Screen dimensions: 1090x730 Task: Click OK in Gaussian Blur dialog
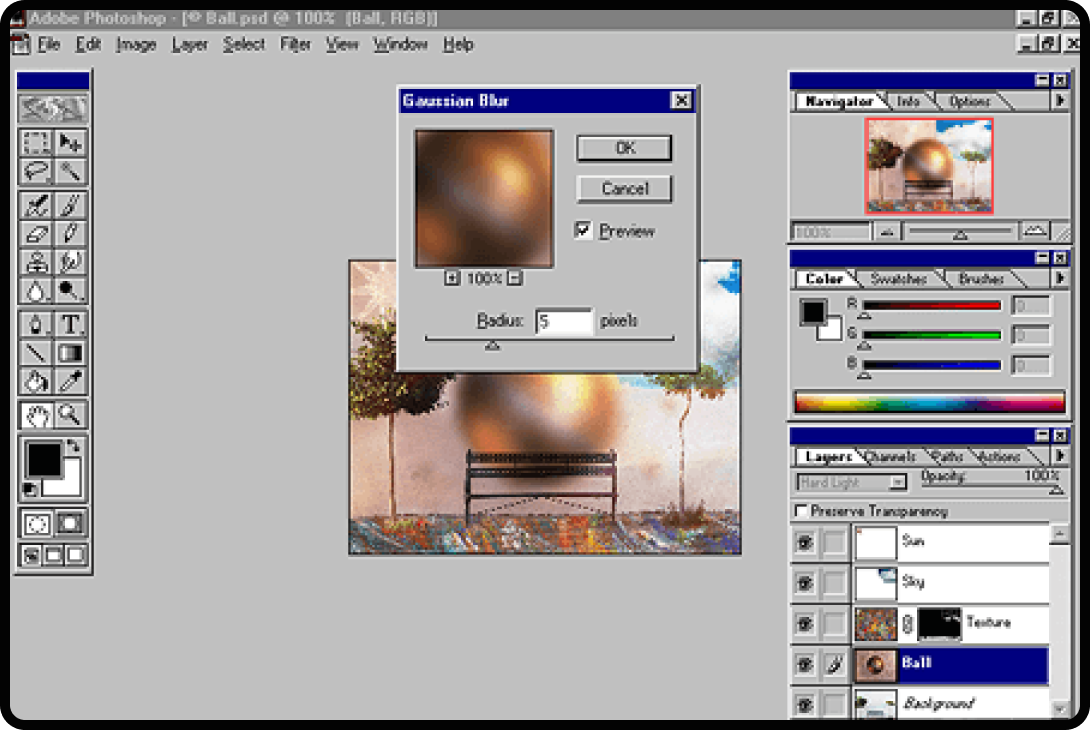pyautogui.click(x=624, y=148)
